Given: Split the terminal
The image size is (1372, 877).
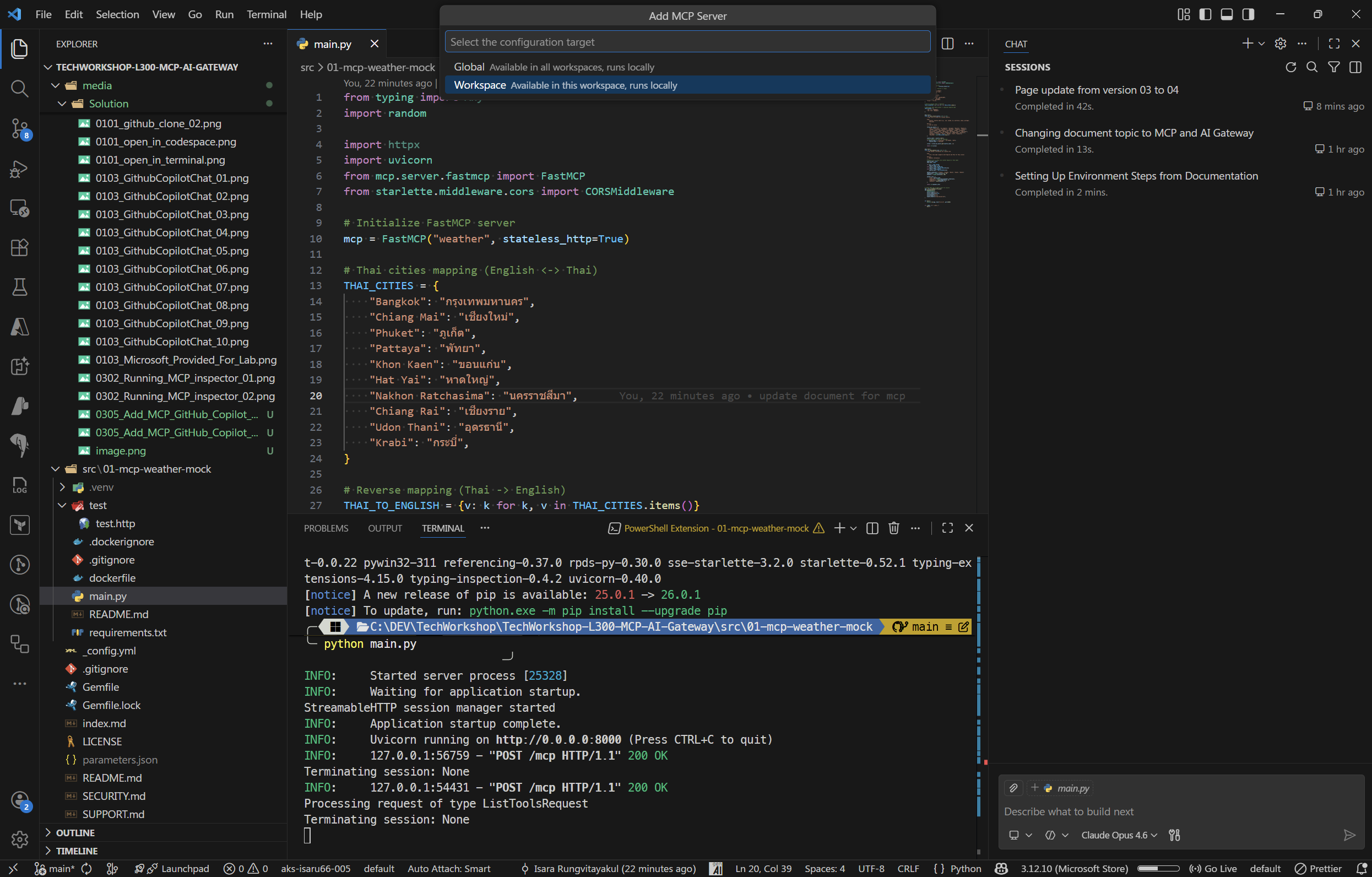Looking at the screenshot, I should click(872, 528).
